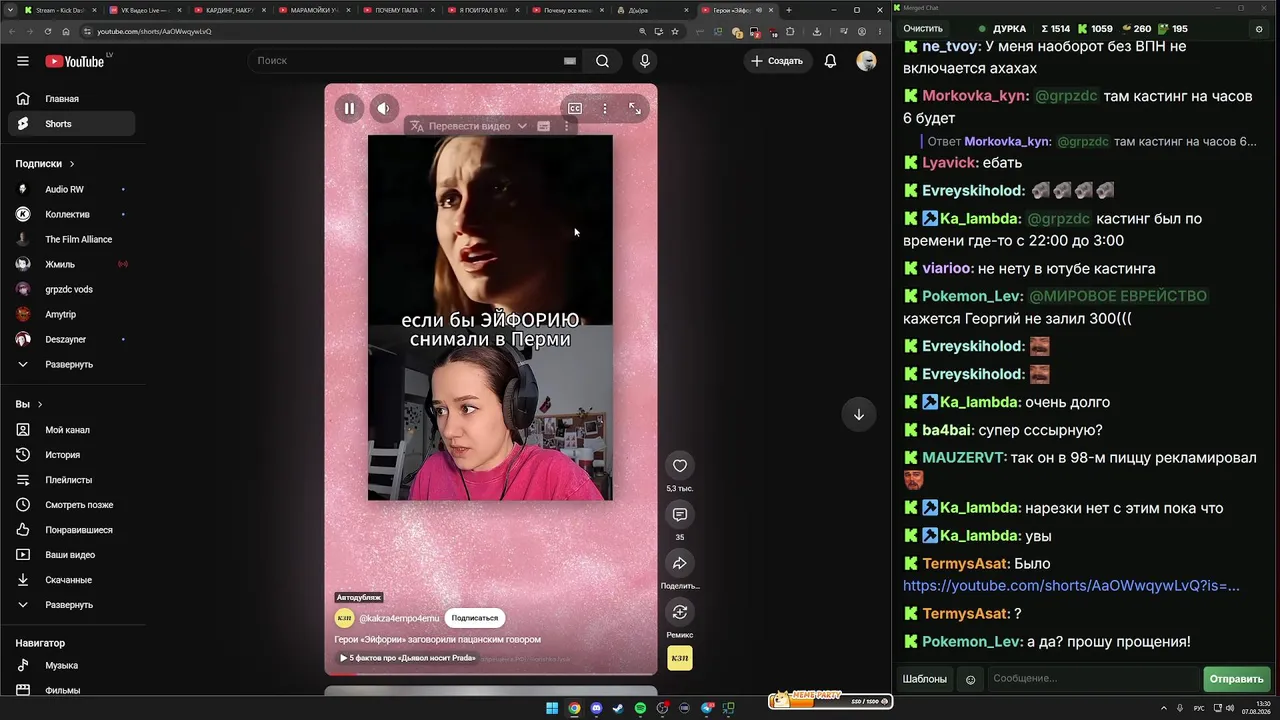Select 'Shorts' in the YouTube sidebar
Screen dimensions: 1280x720
point(70,124)
